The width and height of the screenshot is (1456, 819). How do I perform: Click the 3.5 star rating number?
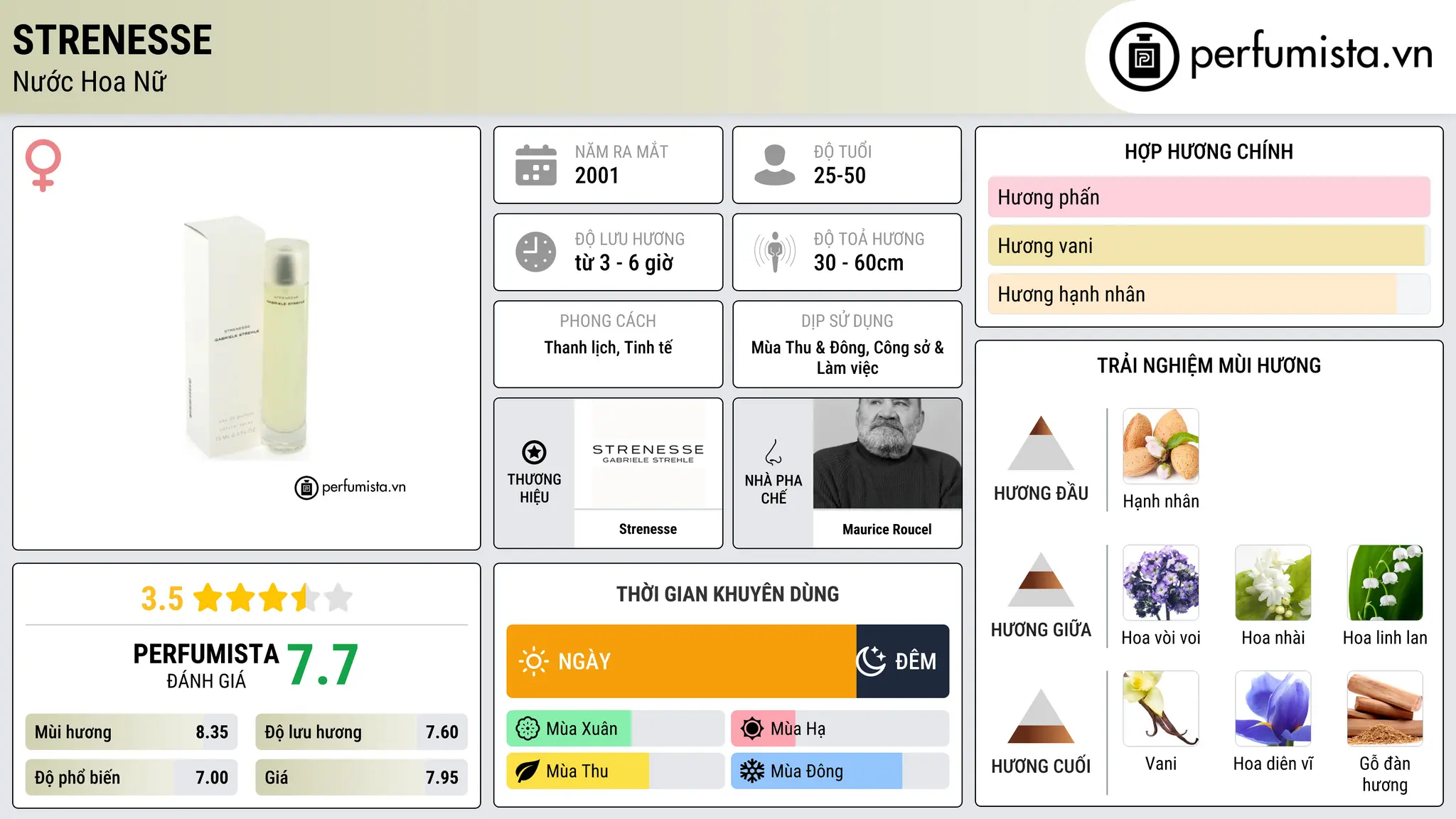[x=162, y=599]
